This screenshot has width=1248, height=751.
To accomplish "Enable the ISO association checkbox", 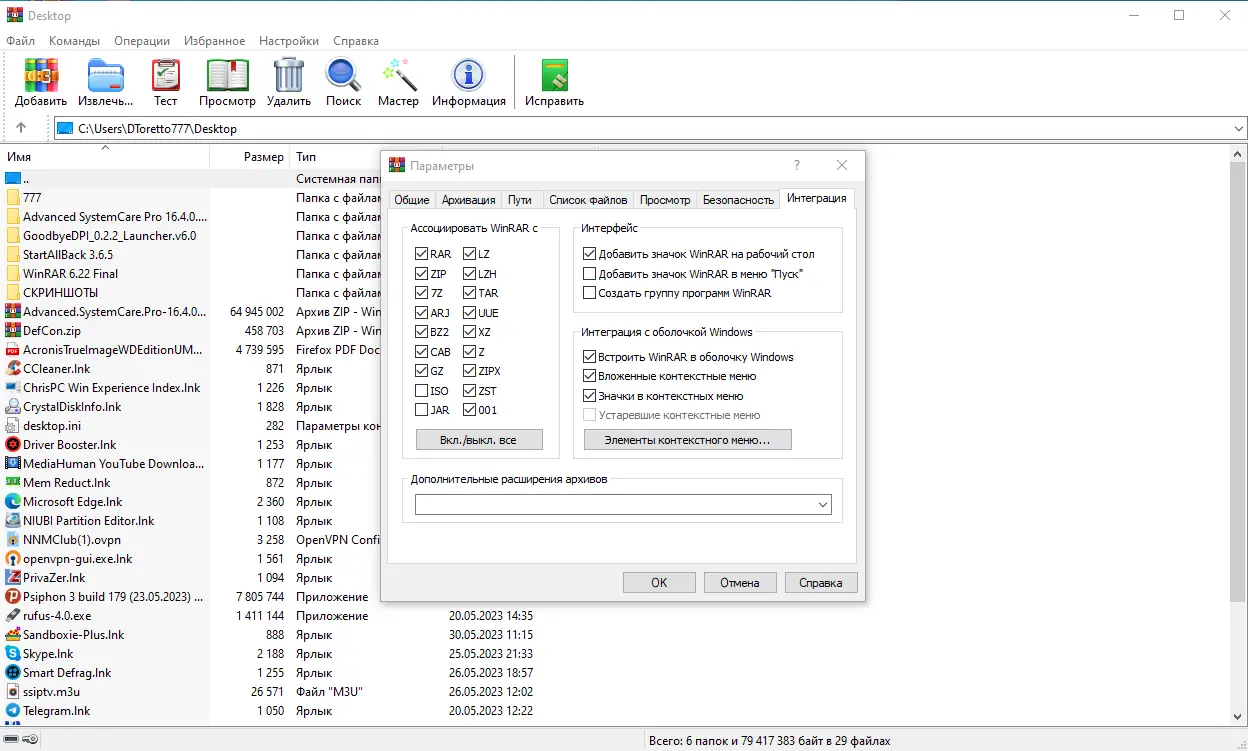I will pos(422,391).
